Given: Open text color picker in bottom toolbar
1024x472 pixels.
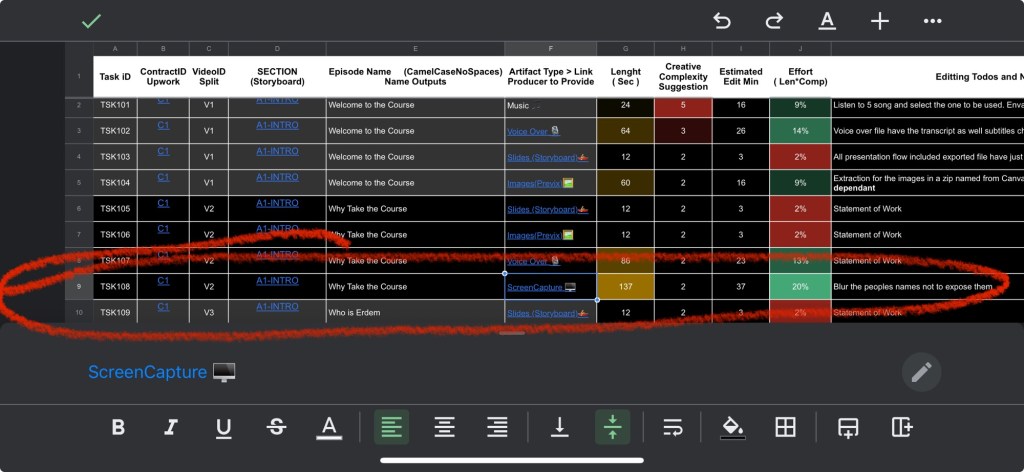Looking at the screenshot, I should click(x=329, y=428).
